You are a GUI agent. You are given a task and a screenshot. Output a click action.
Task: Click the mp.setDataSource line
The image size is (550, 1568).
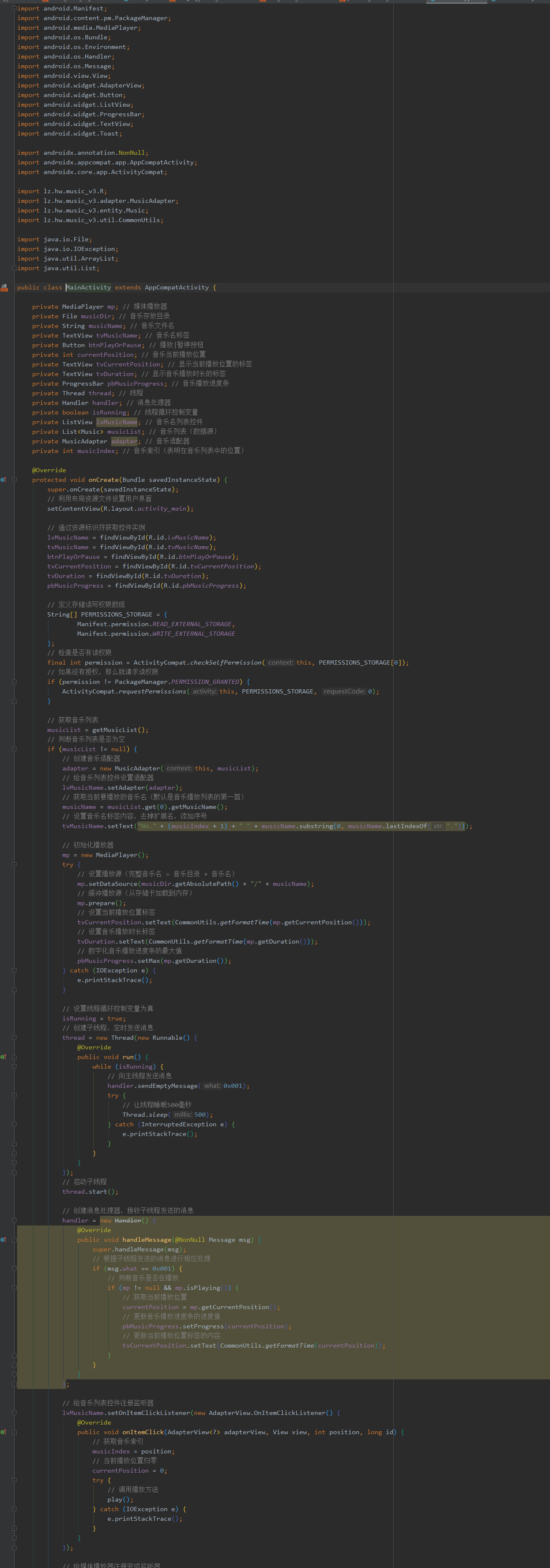click(196, 884)
